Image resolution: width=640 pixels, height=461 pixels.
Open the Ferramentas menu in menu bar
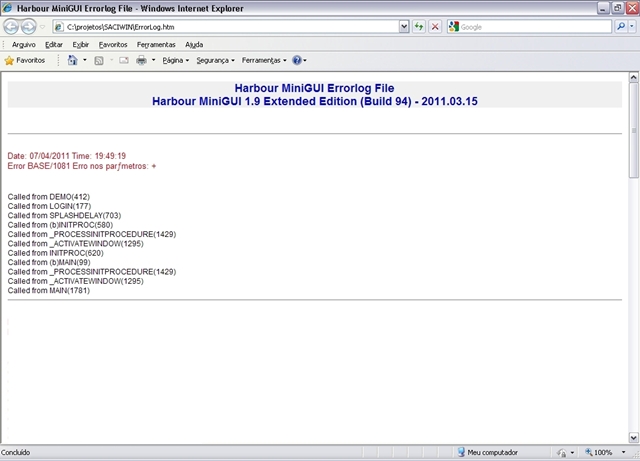[156, 45]
